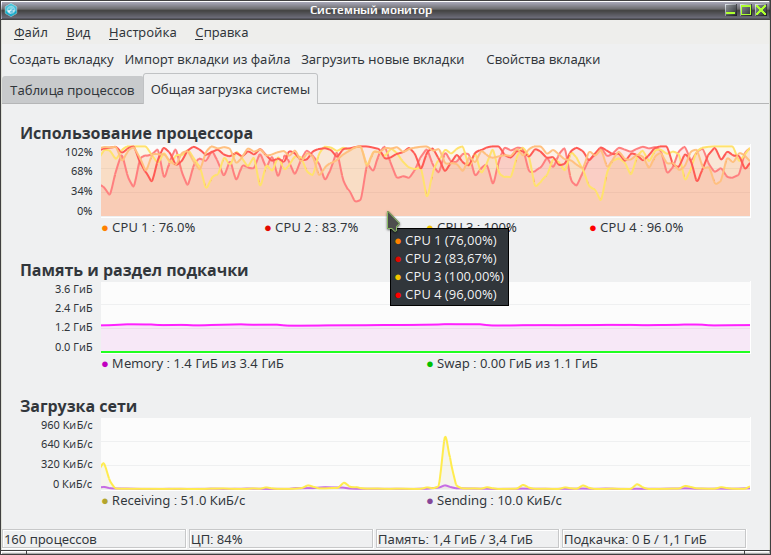Maximize the Системный монитор window
Viewport: 771px width, 555px height.
(746, 10)
